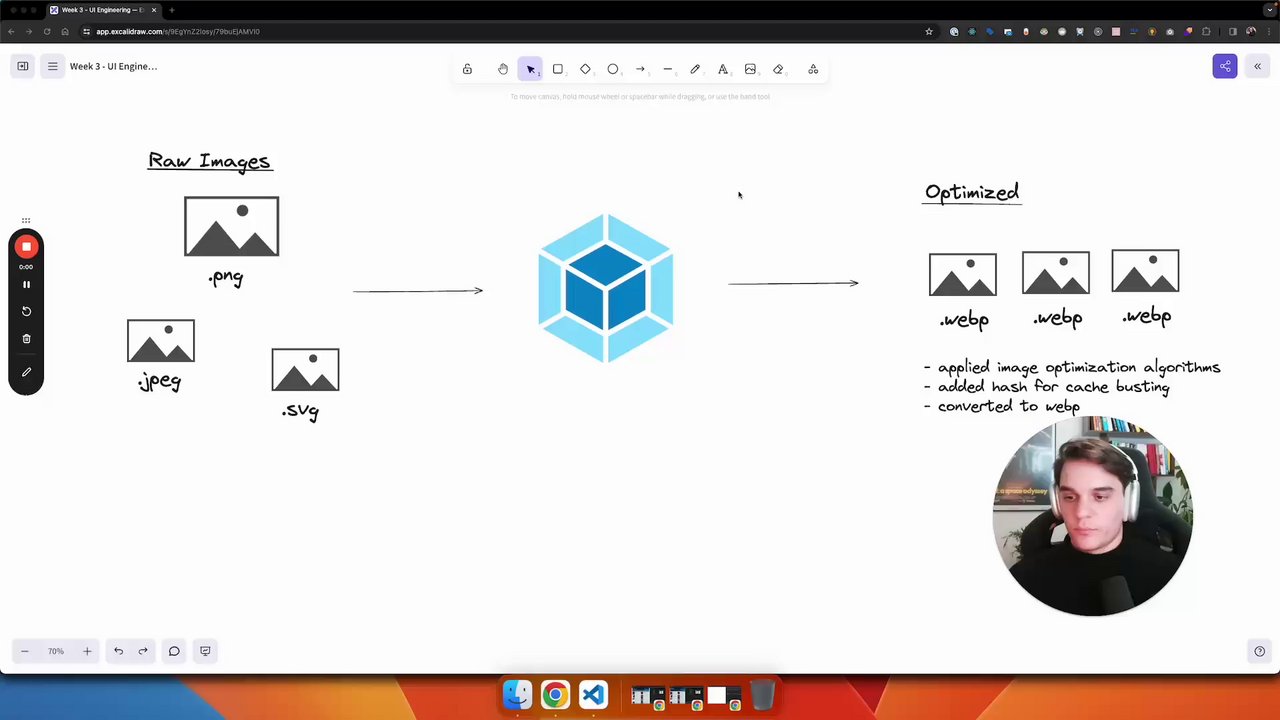Click the purple Share button
The image size is (1280, 720).
pos(1225,66)
